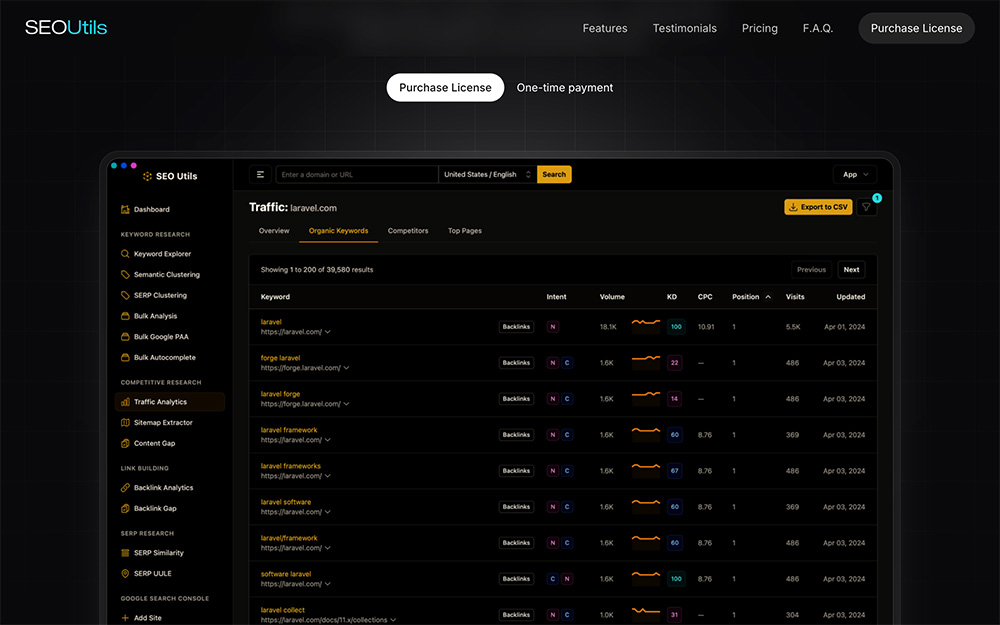Open the filter funnel icon
The width and height of the screenshot is (1000, 625).
click(x=866, y=207)
